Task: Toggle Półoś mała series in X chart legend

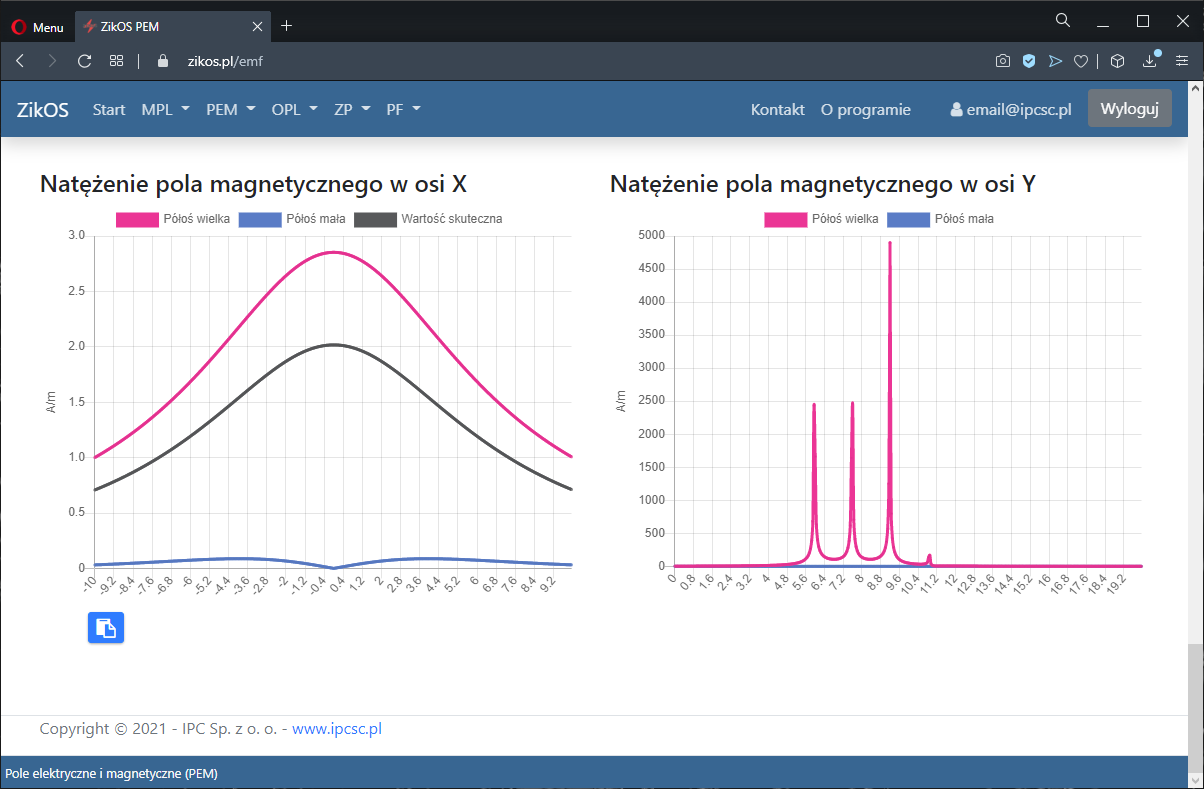Action: (x=290, y=218)
